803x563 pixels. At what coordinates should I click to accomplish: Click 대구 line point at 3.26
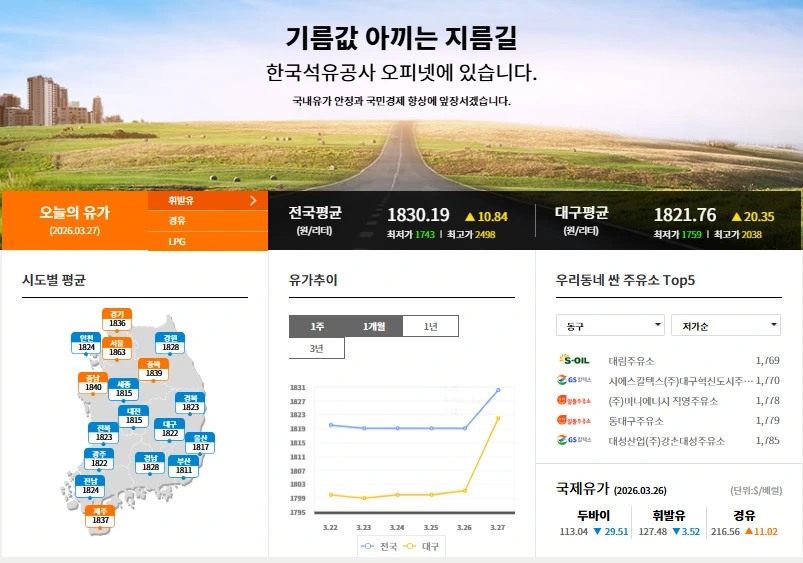point(465,491)
